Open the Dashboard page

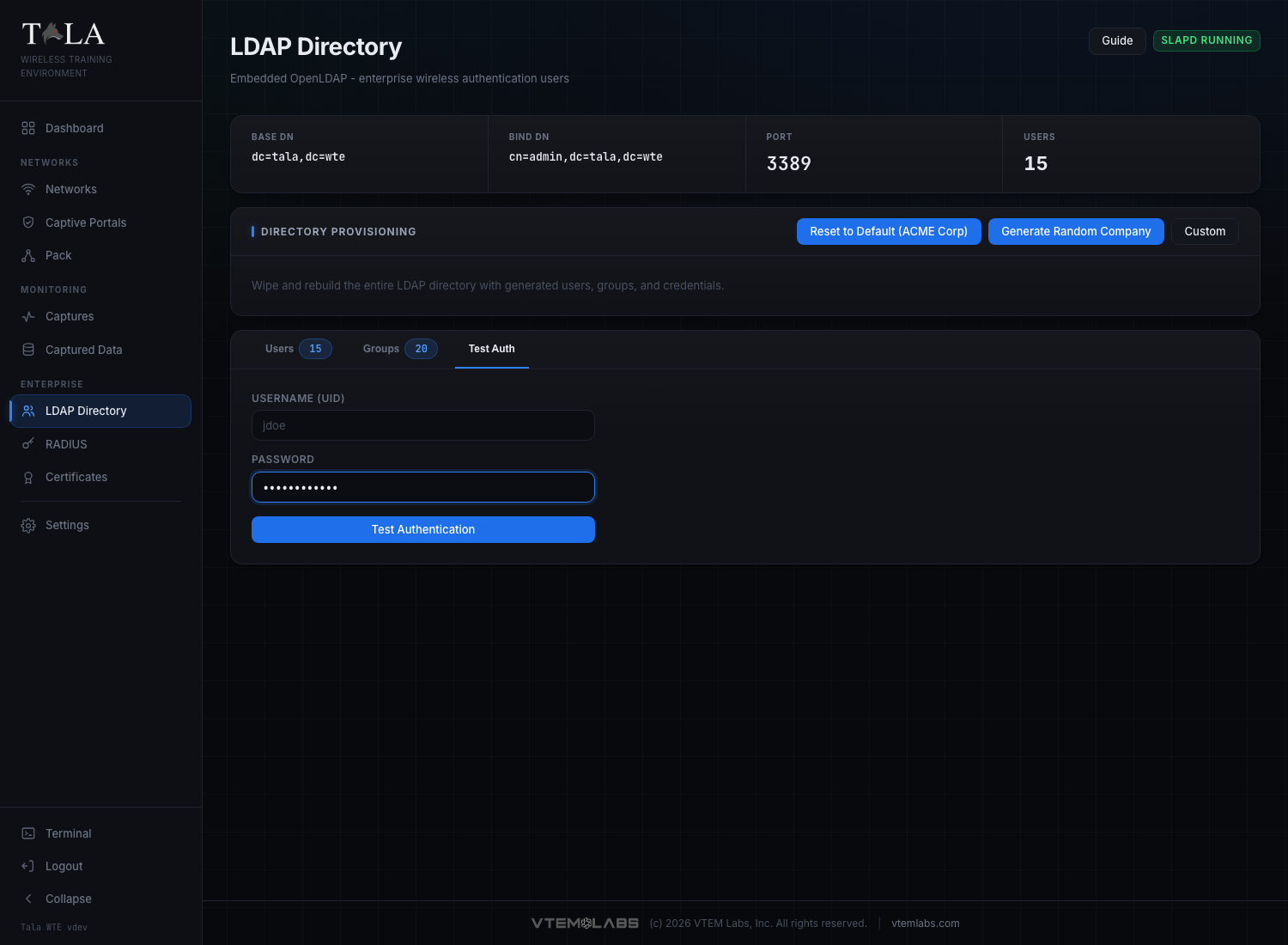[100, 128]
